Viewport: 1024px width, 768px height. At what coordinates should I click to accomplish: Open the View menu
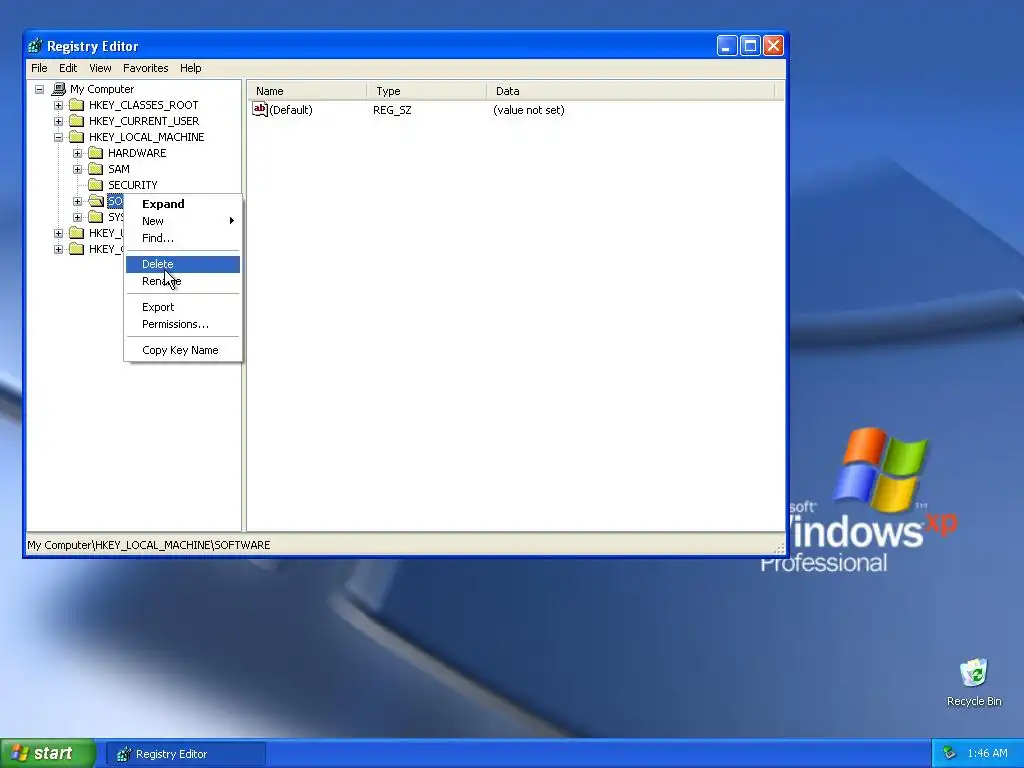point(100,68)
